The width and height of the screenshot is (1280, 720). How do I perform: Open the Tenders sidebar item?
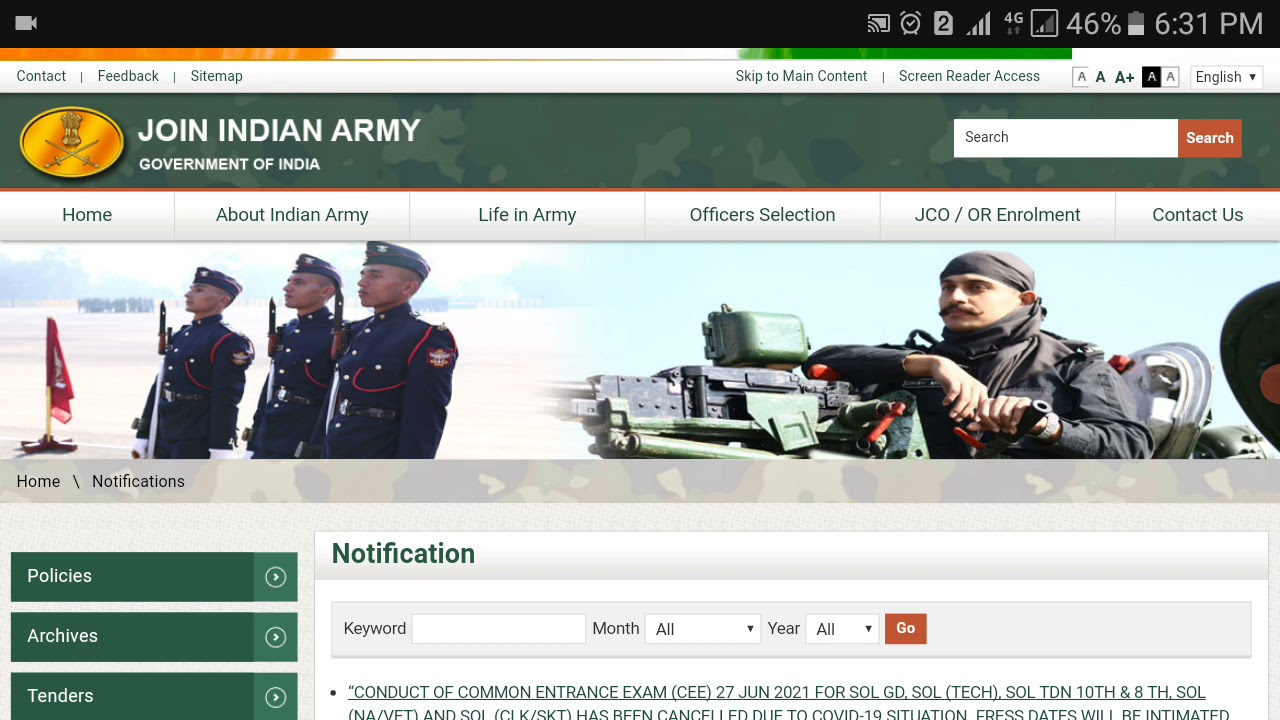pyautogui.click(x=154, y=697)
